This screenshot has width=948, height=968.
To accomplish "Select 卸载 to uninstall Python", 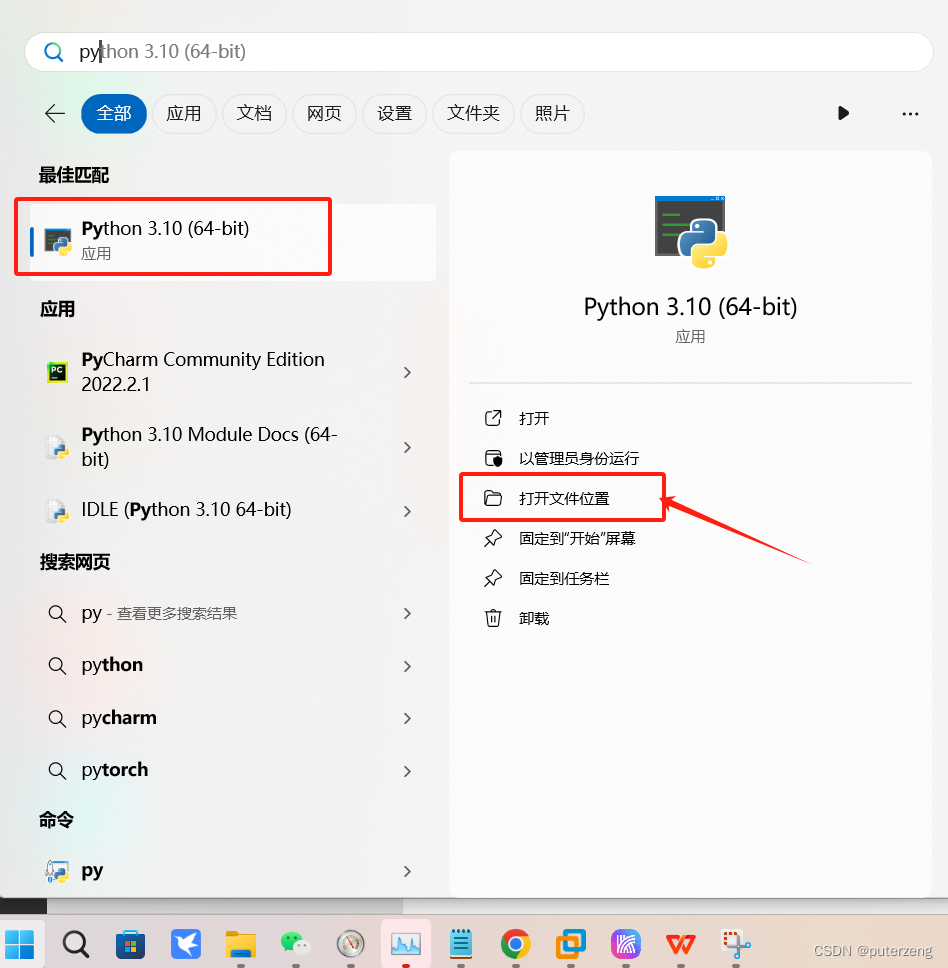I will (x=531, y=618).
